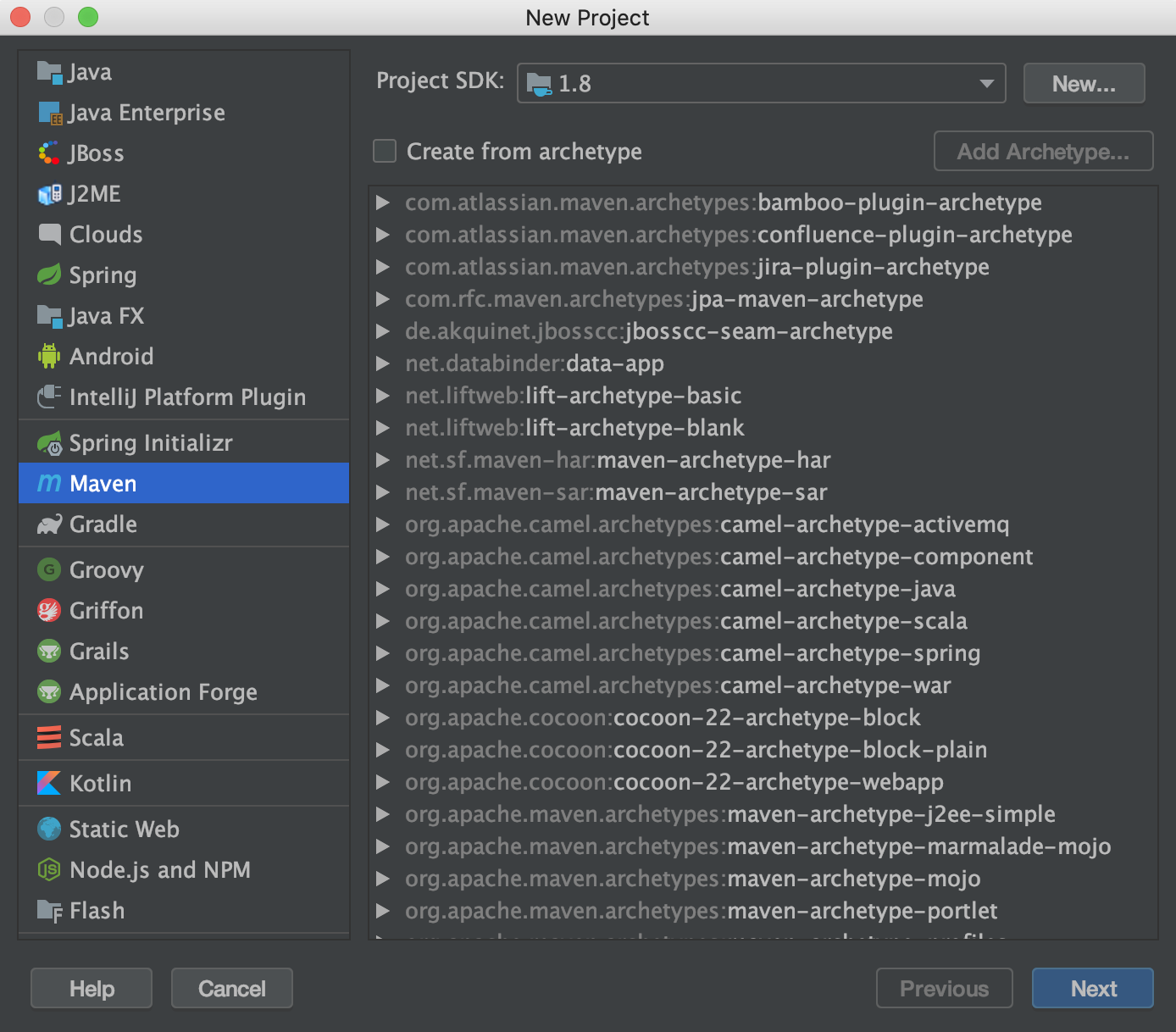The image size is (1176, 1032).
Task: Click the SDK folder icon beside 1.8
Action: coord(539,84)
